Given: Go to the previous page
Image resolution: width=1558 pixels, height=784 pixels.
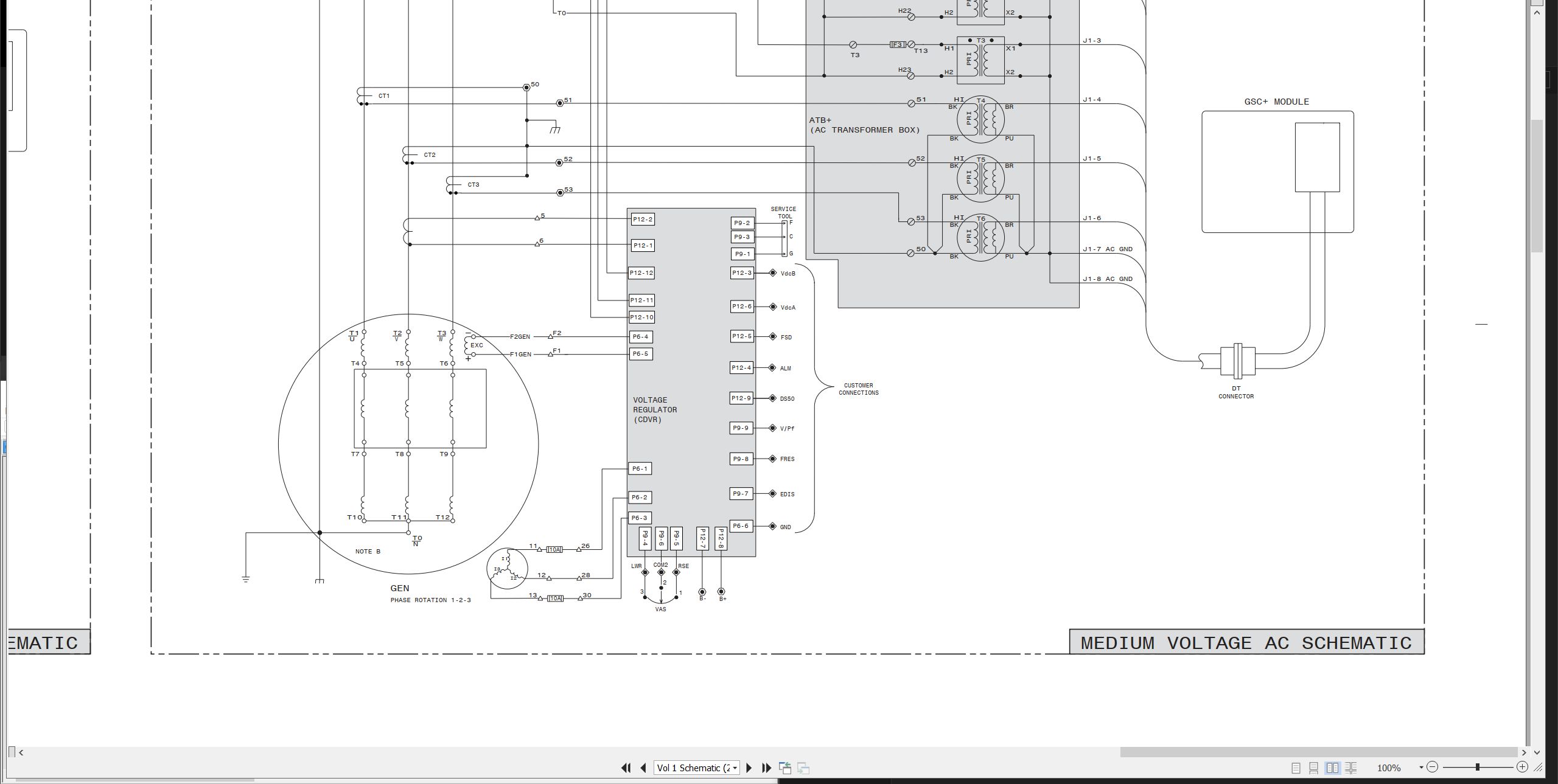Looking at the screenshot, I should click(x=643, y=768).
